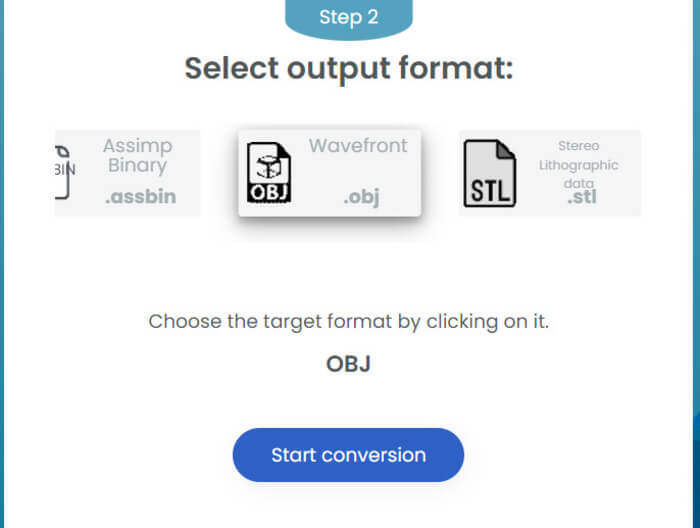Image resolution: width=700 pixels, height=528 pixels.
Task: Click the Start conversion button
Action: 348,455
